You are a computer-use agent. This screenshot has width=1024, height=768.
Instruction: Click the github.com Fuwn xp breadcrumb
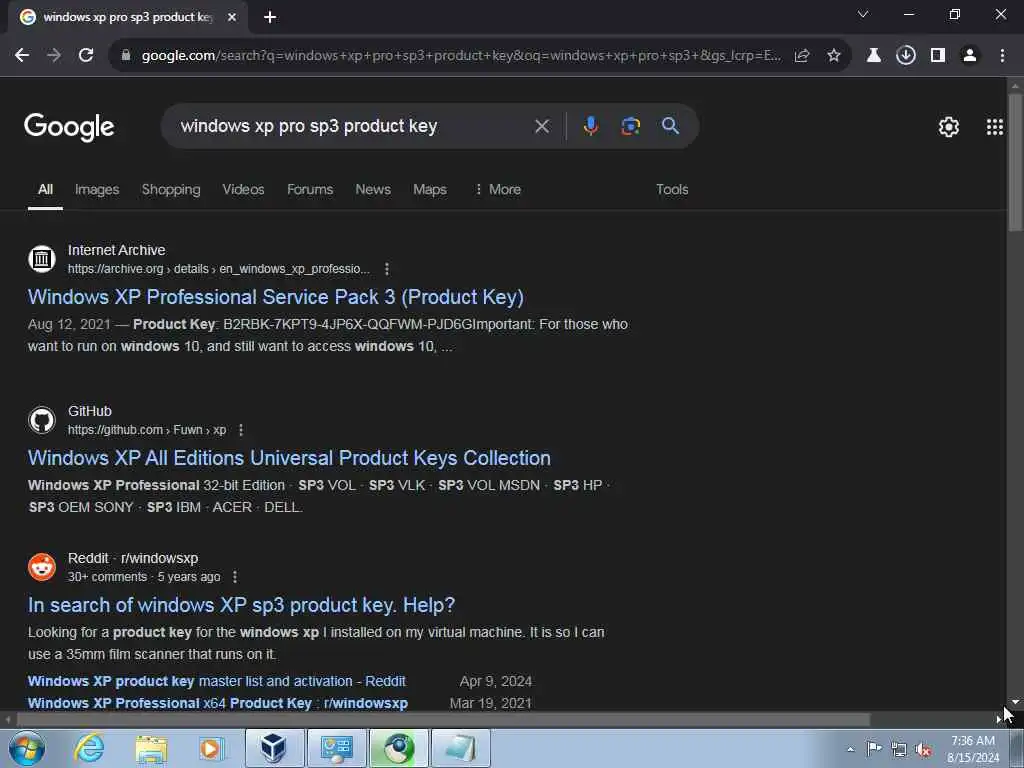click(147, 430)
